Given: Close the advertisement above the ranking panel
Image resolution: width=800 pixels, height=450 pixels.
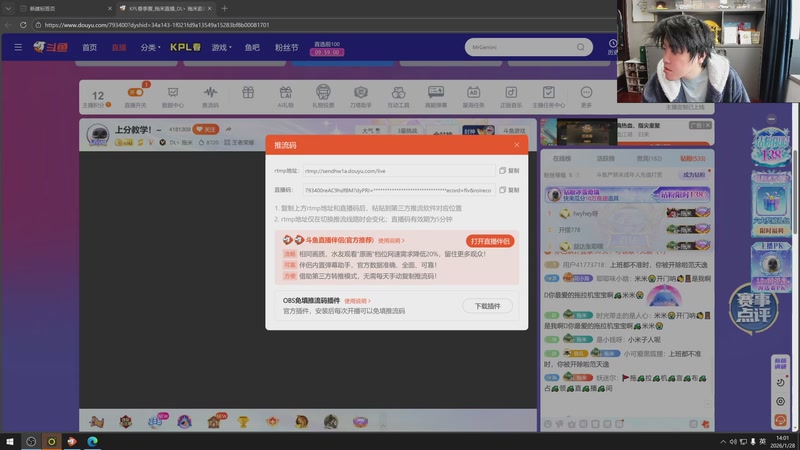Looking at the screenshot, I should [x=708, y=125].
